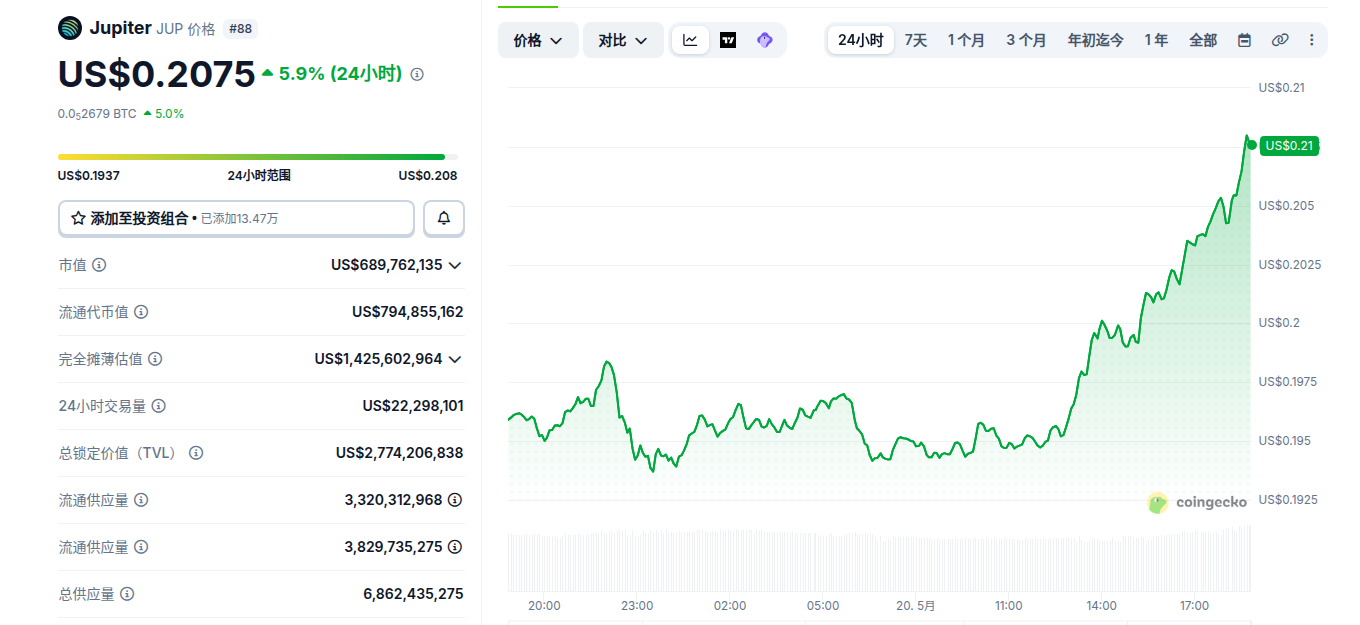Switch to the line chart view icon
Screen dimensions: 1360x625
690,40
